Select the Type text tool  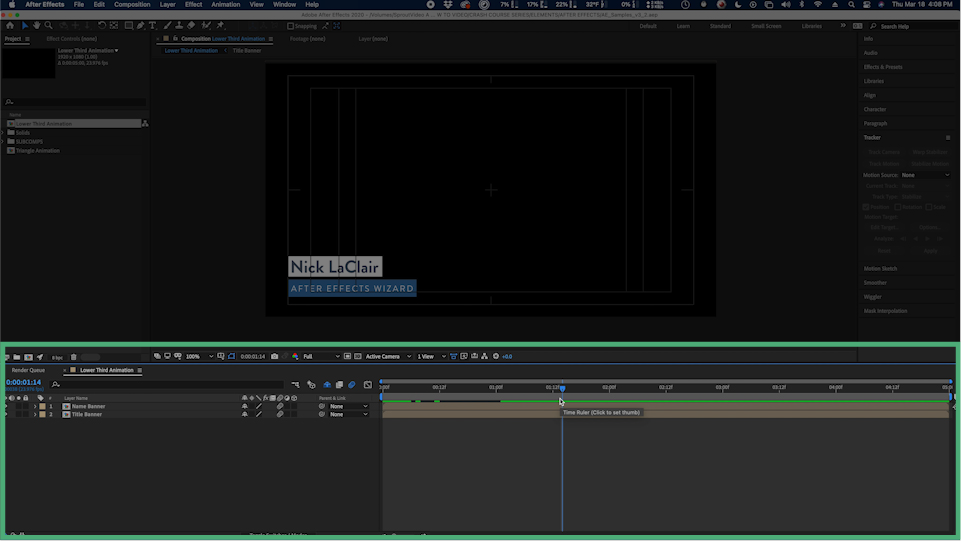152,25
